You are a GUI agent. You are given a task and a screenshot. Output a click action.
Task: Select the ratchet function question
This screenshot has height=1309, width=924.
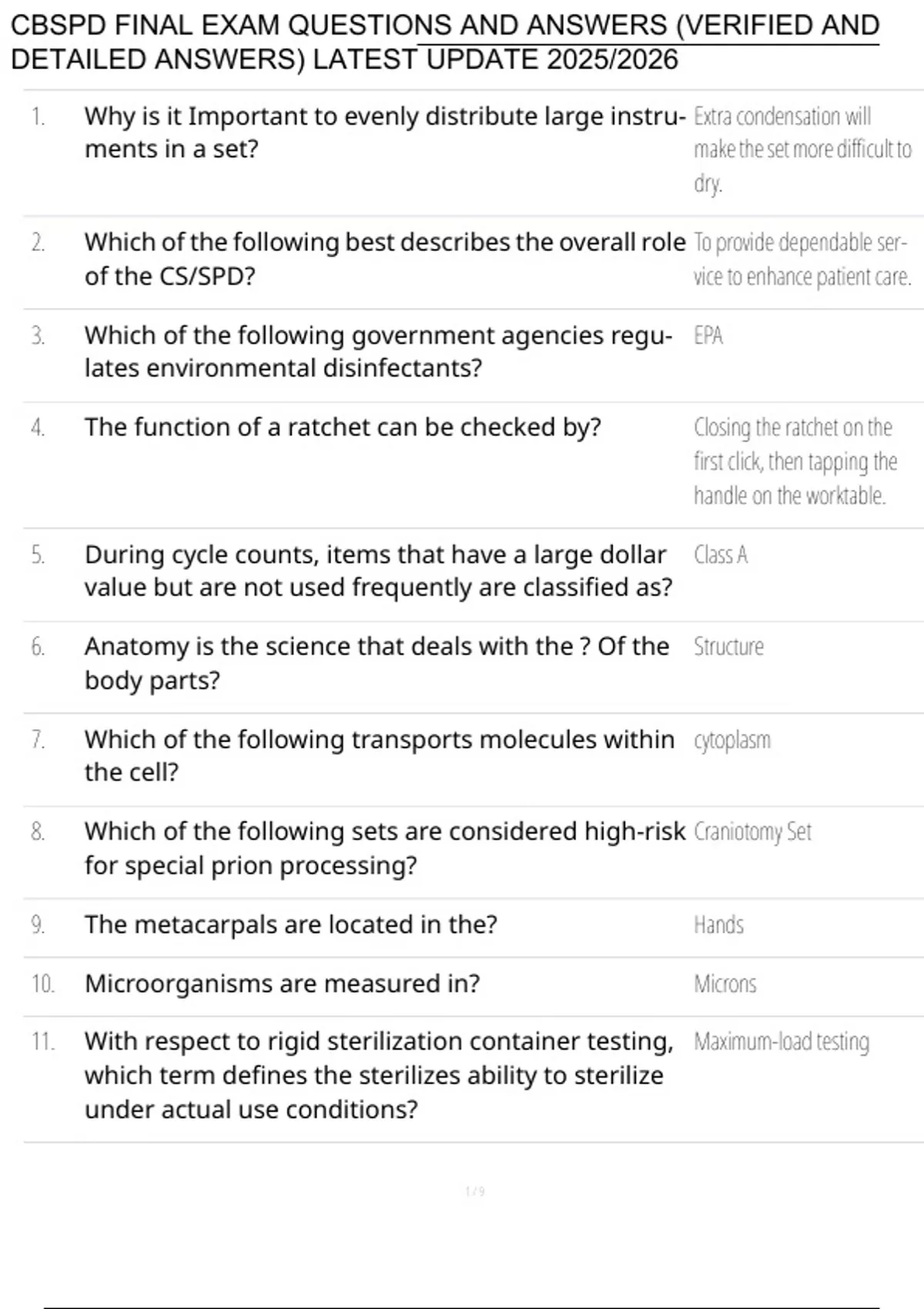(x=343, y=427)
